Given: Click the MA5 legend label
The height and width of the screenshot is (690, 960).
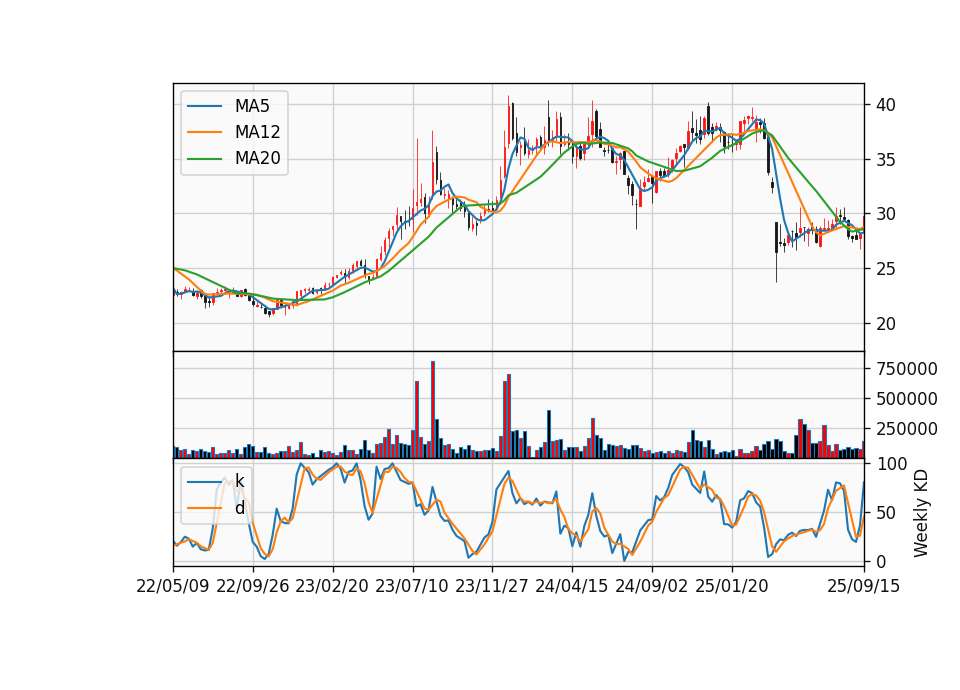Looking at the screenshot, I should [252, 106].
